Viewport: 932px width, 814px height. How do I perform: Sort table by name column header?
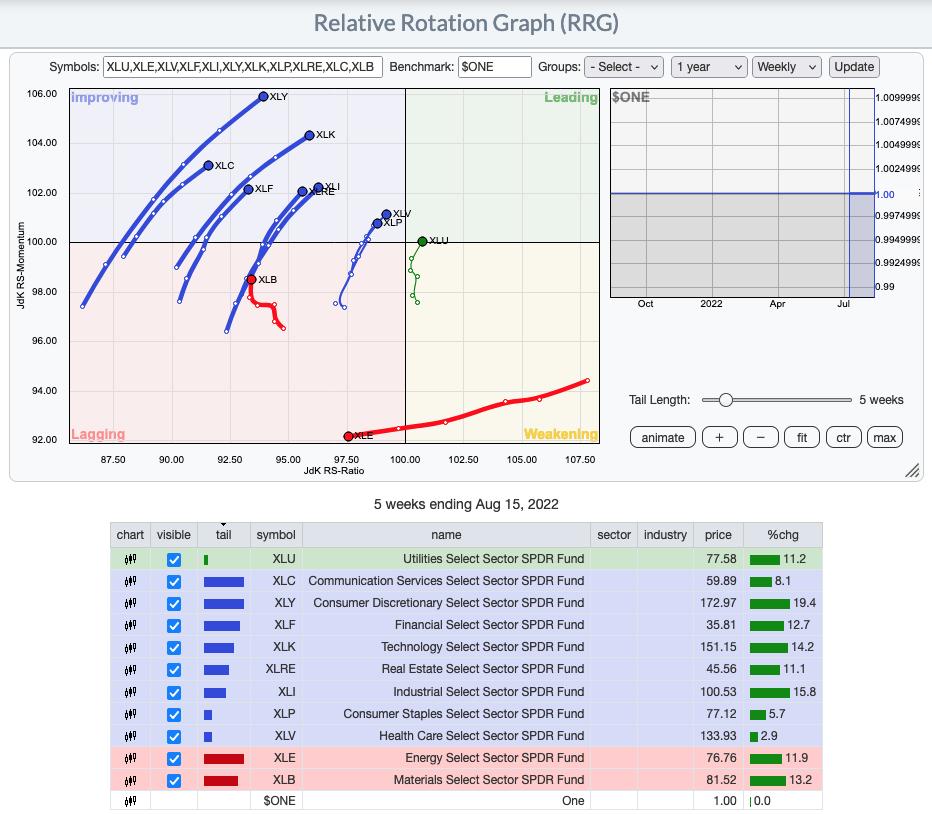coord(446,535)
